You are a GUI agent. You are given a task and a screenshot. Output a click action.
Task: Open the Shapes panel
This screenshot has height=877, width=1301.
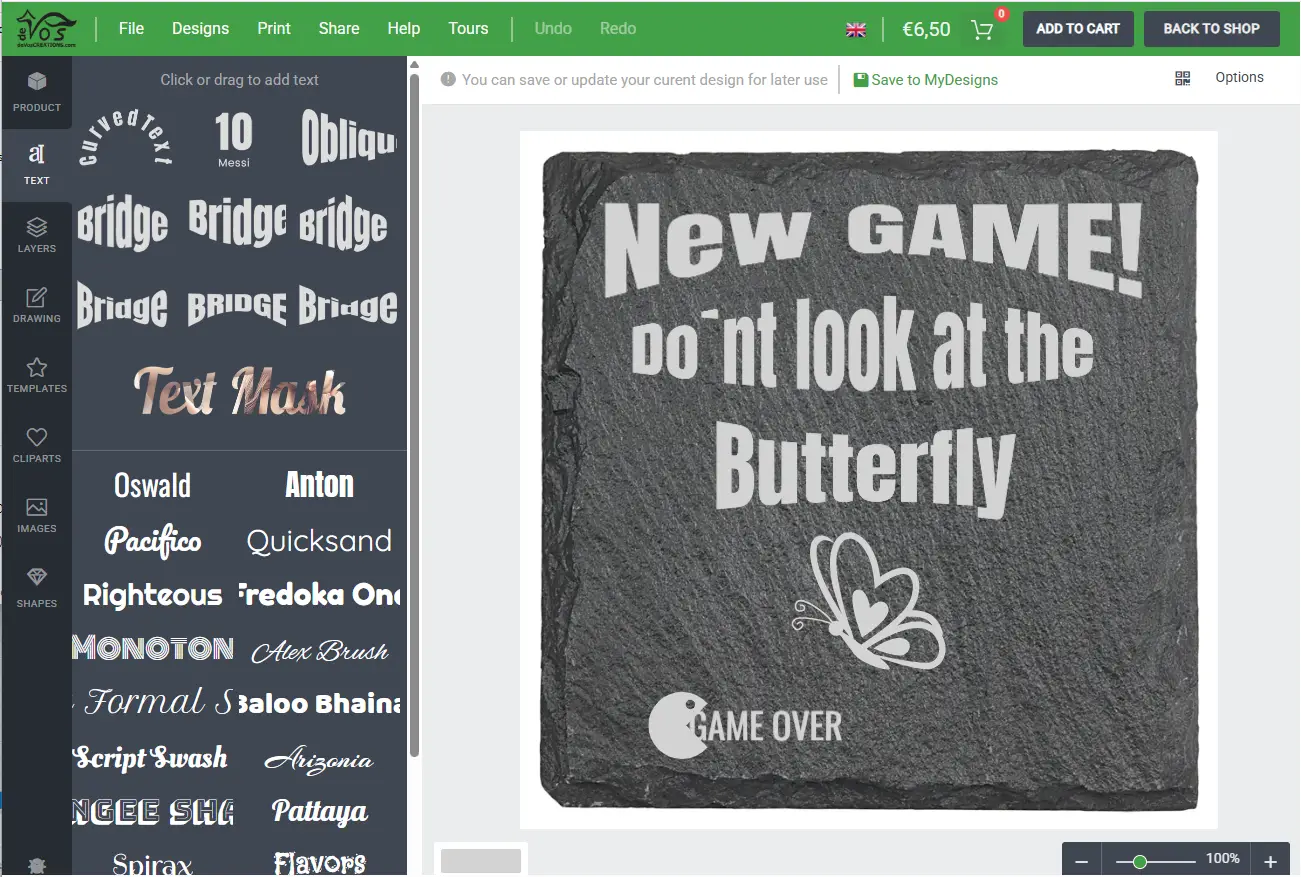pos(36,588)
